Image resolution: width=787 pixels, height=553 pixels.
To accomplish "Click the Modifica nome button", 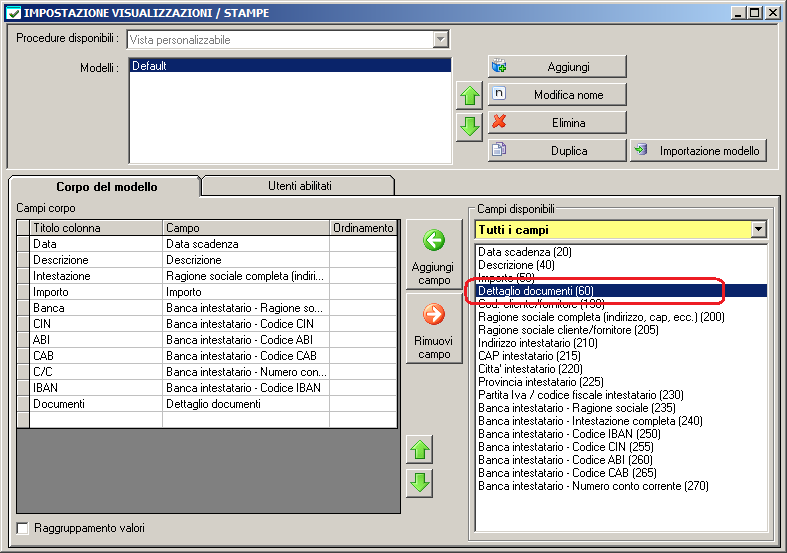I will [557, 94].
